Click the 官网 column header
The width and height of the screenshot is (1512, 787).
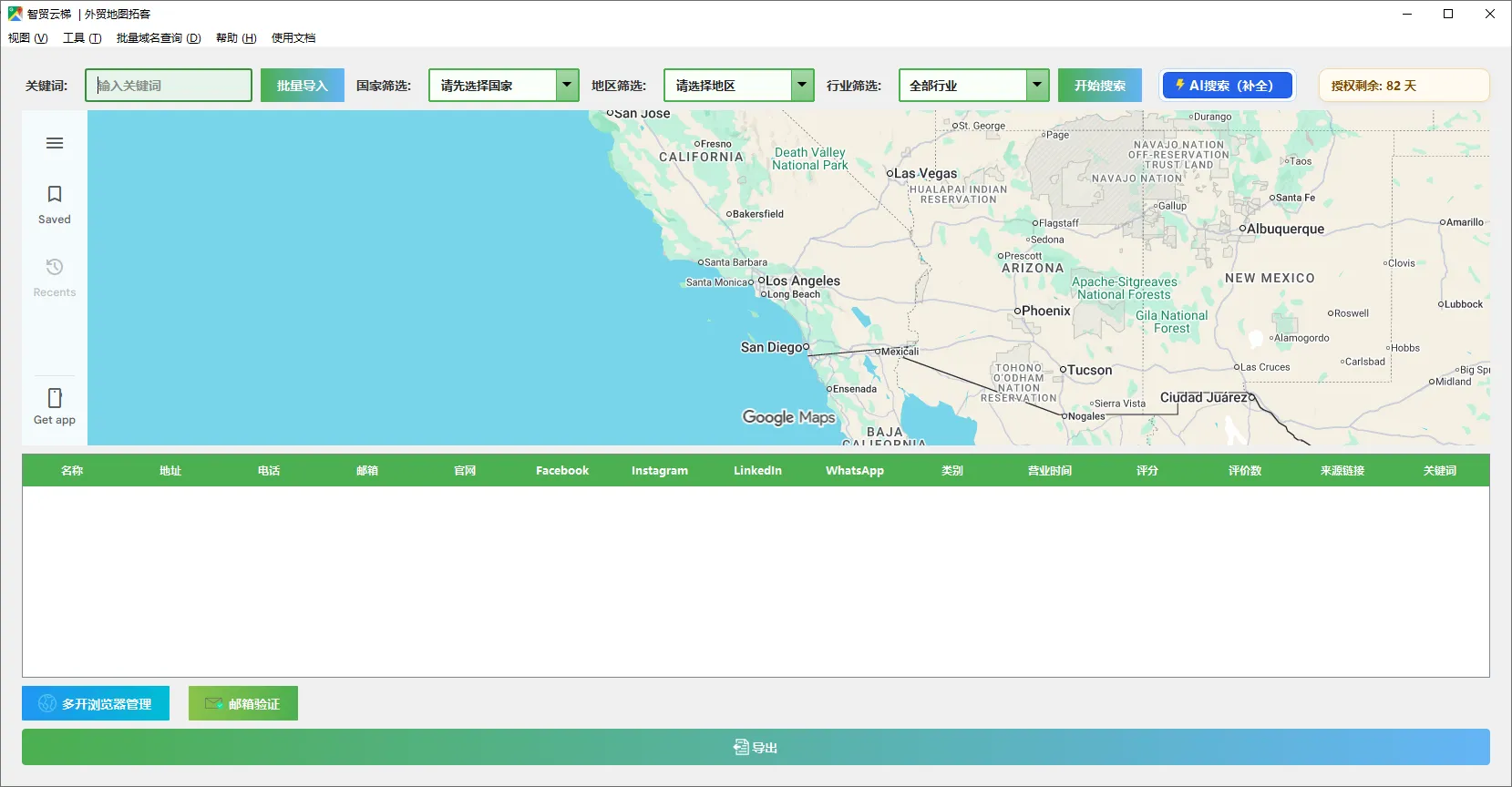[465, 470]
